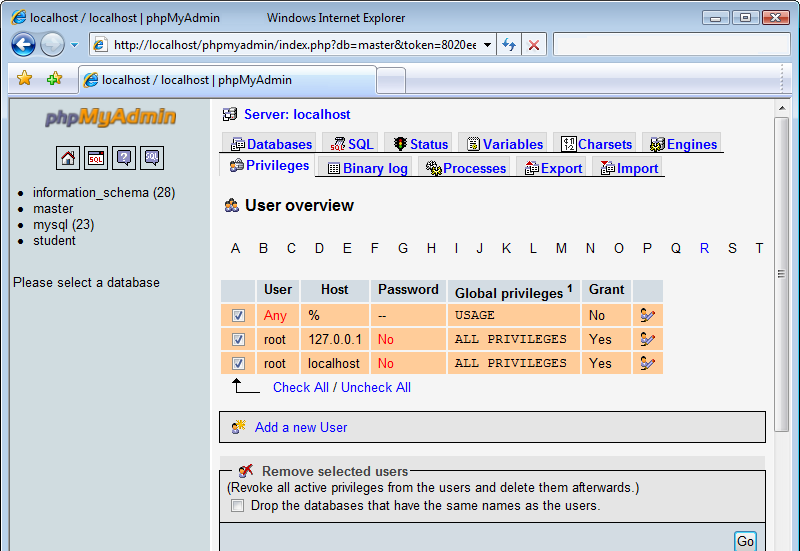Uncheck the Any user row checkbox
Image resolution: width=800 pixels, height=551 pixels.
coord(238,315)
